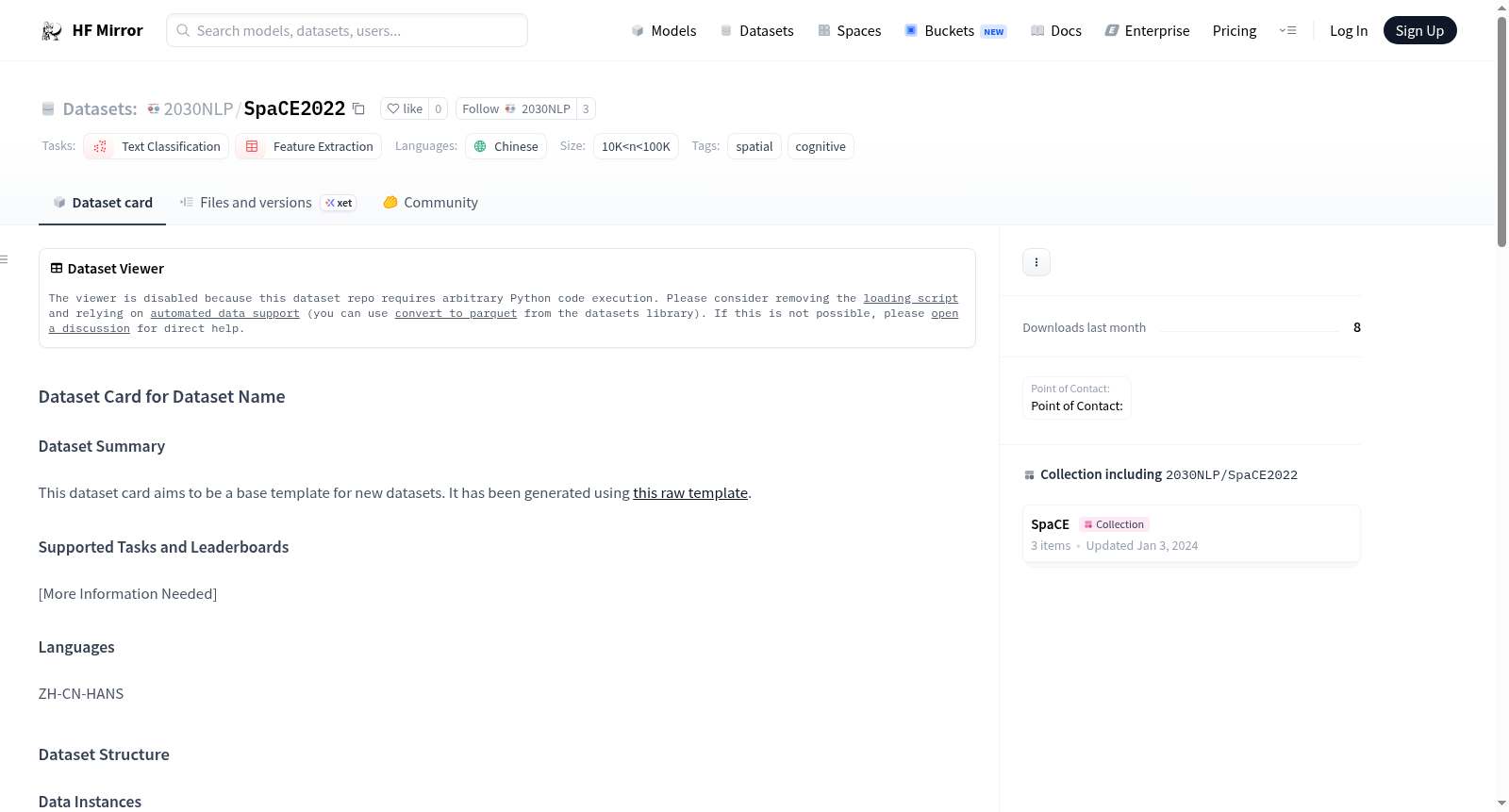Go to Spaces in top navigation
The image size is (1509, 812).
coord(849,30)
